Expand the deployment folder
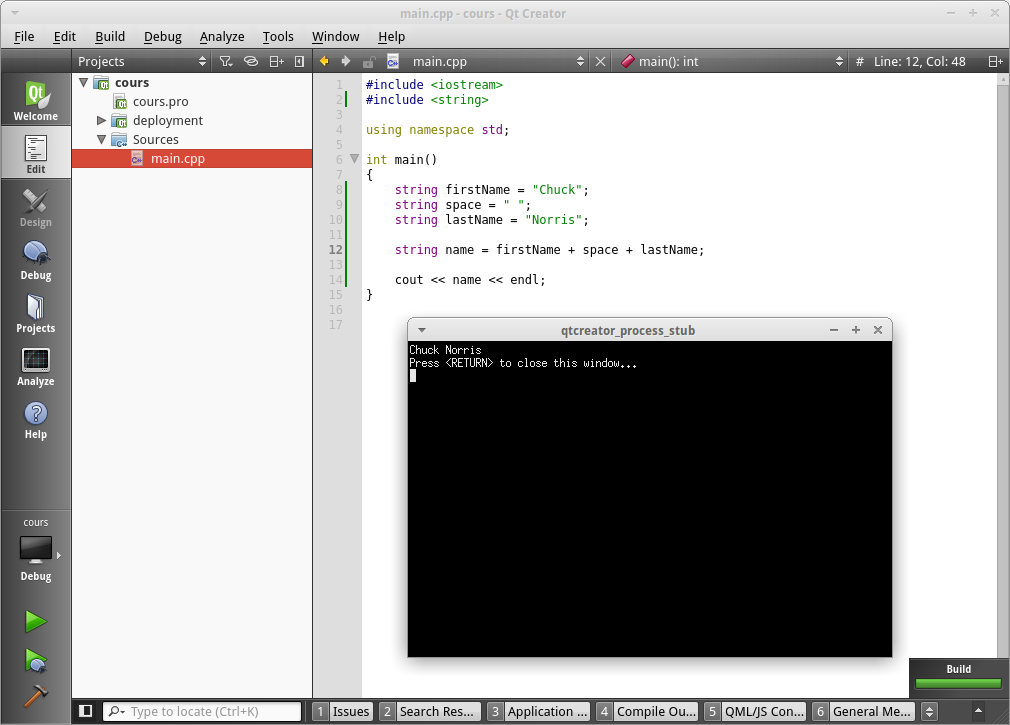The image size is (1010, 725). 101,120
